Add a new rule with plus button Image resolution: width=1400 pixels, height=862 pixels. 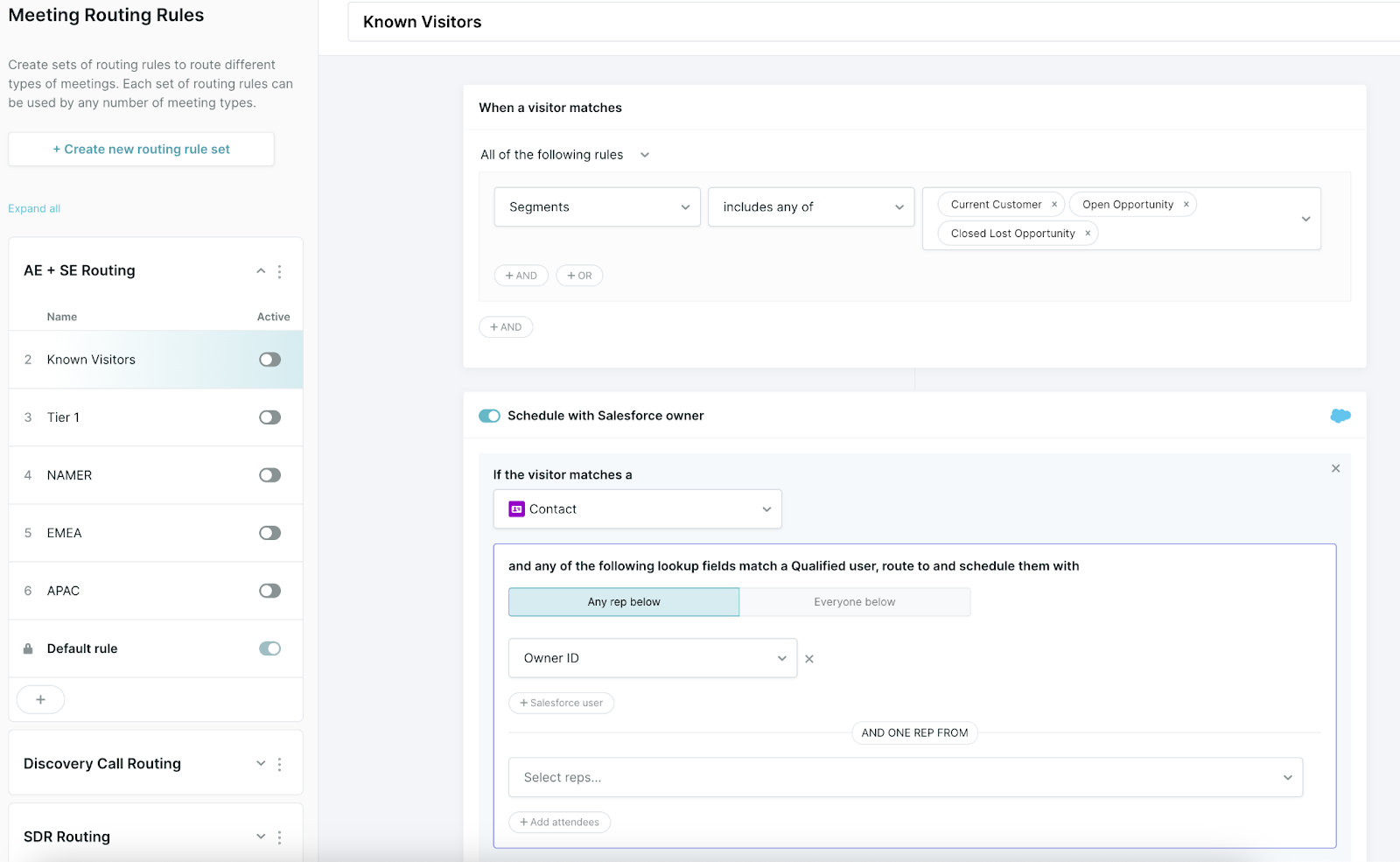[40, 699]
